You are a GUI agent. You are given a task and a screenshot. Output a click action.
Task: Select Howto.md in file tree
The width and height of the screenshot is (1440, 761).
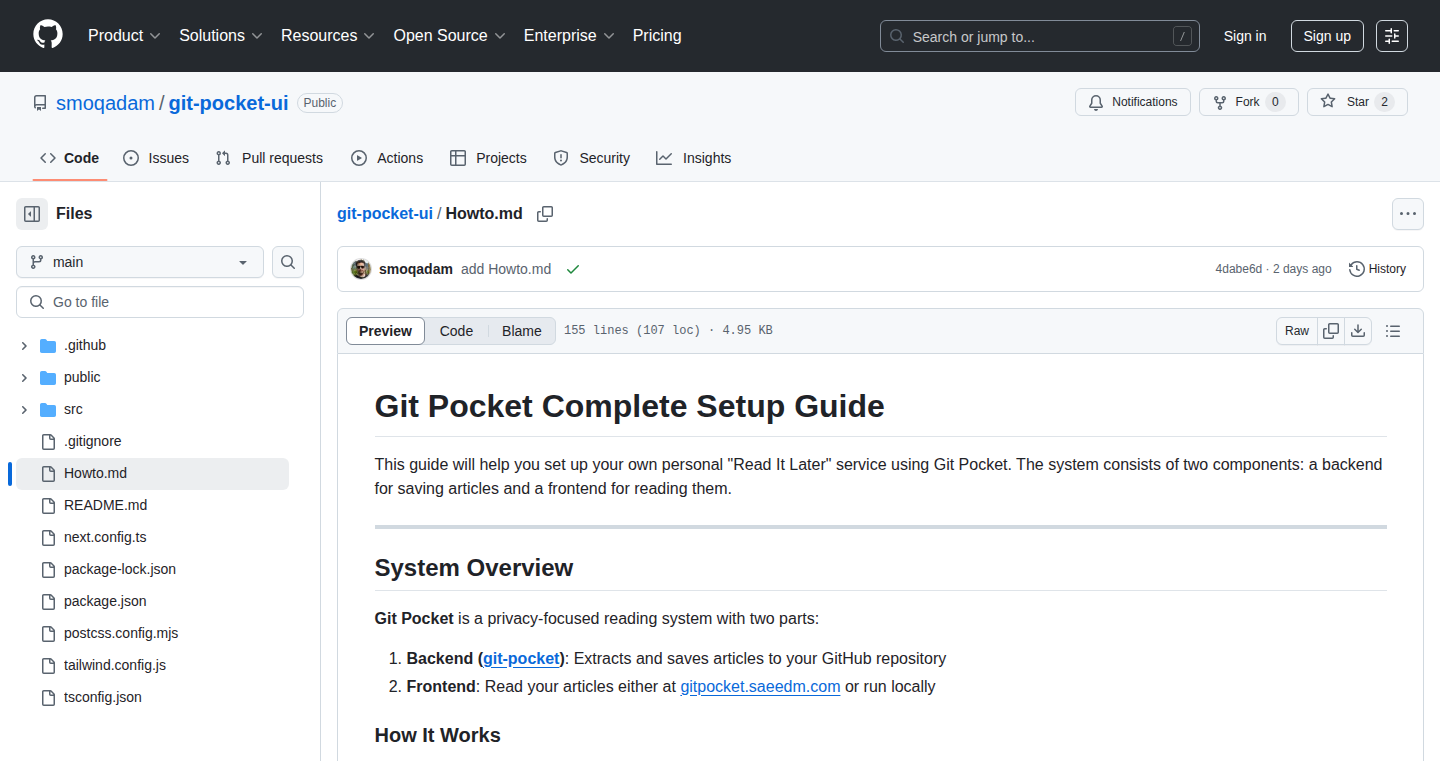click(152, 473)
